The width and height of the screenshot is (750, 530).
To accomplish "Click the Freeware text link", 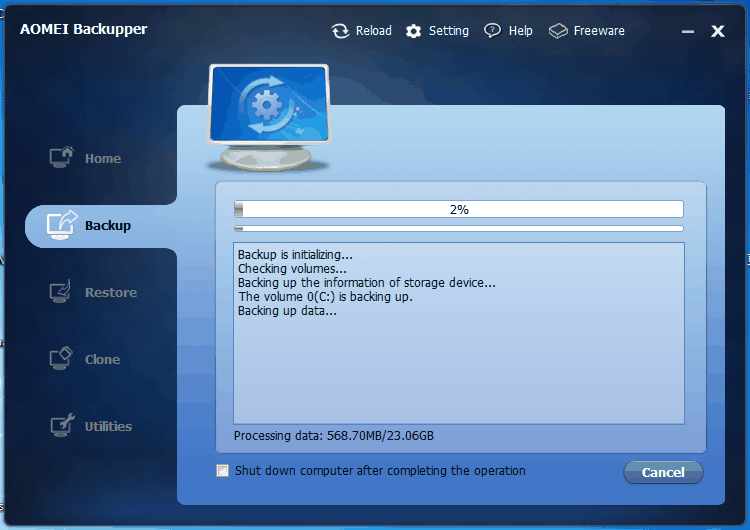I will point(599,31).
